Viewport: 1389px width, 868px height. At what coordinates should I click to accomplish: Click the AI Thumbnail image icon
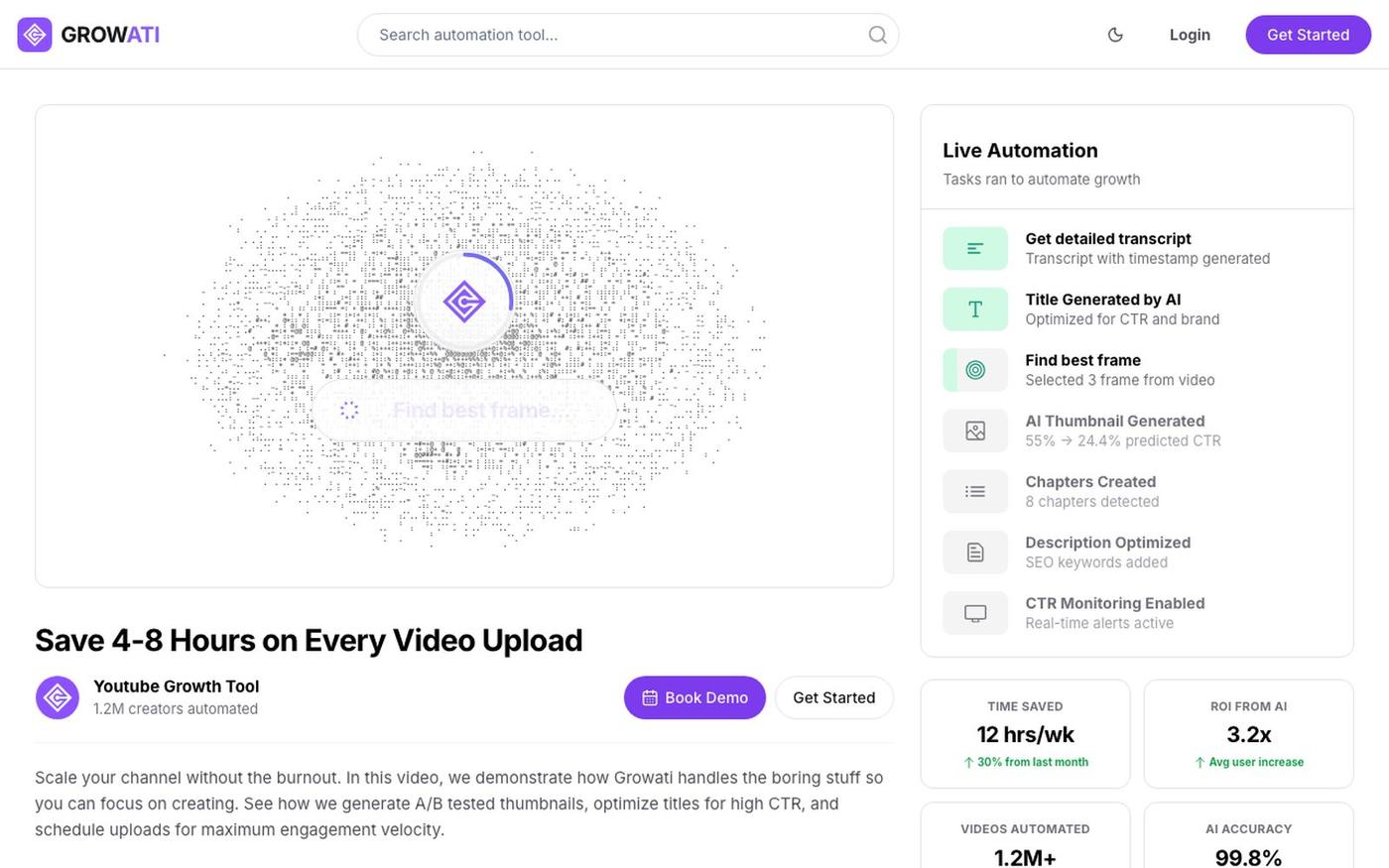[975, 431]
